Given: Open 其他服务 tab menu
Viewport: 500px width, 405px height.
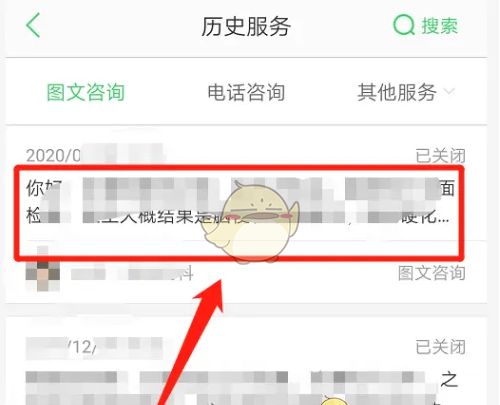Looking at the screenshot, I should pyautogui.click(x=397, y=92).
